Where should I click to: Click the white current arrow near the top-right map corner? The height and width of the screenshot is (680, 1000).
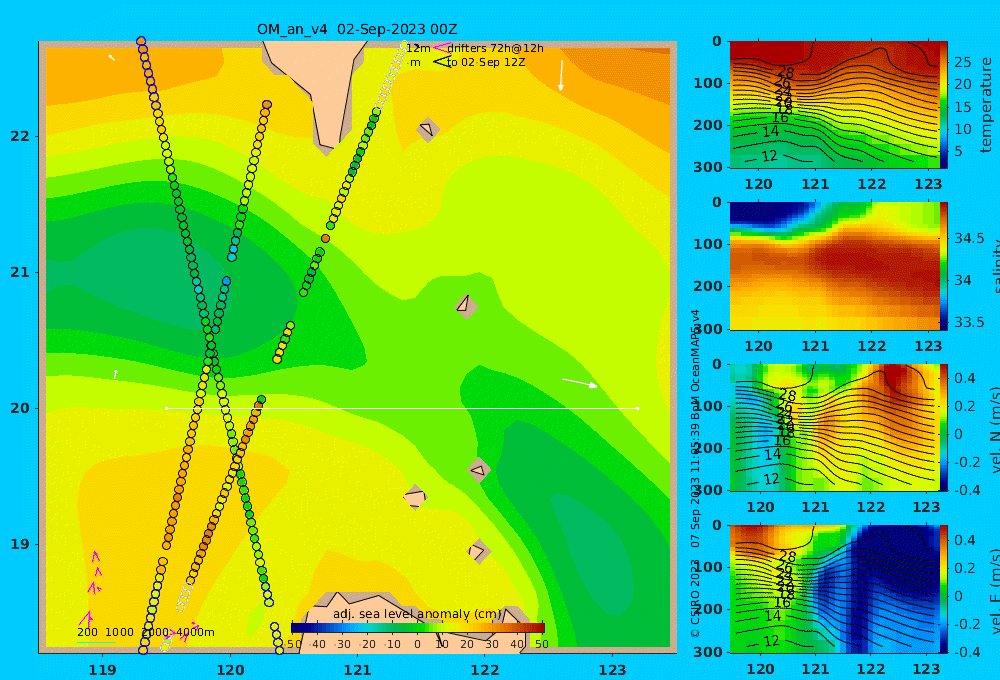pos(561,75)
